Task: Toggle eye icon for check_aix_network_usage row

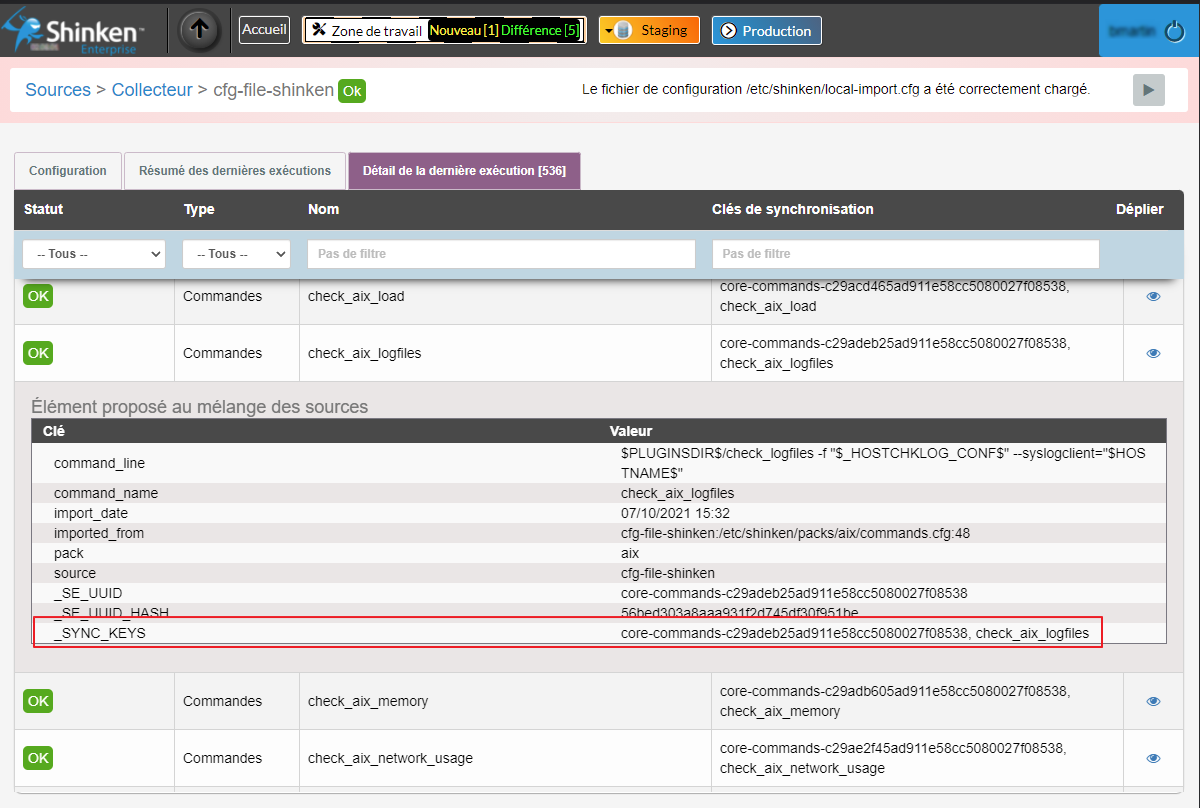Action: coord(1153,758)
